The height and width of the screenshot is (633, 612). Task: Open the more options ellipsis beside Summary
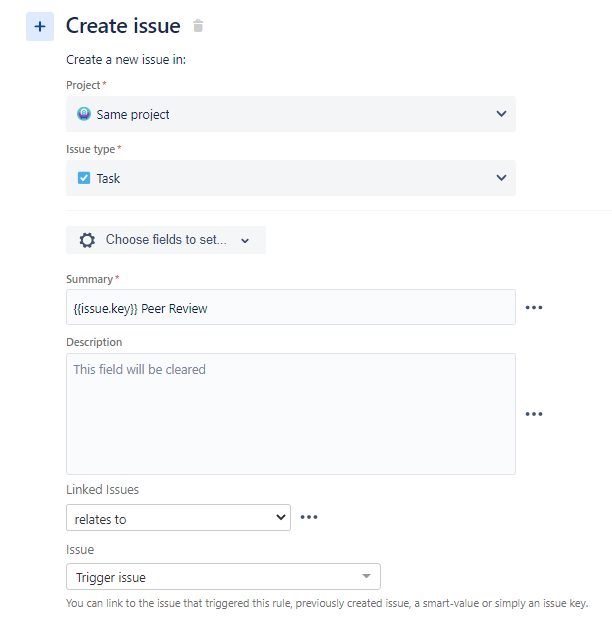tap(534, 308)
